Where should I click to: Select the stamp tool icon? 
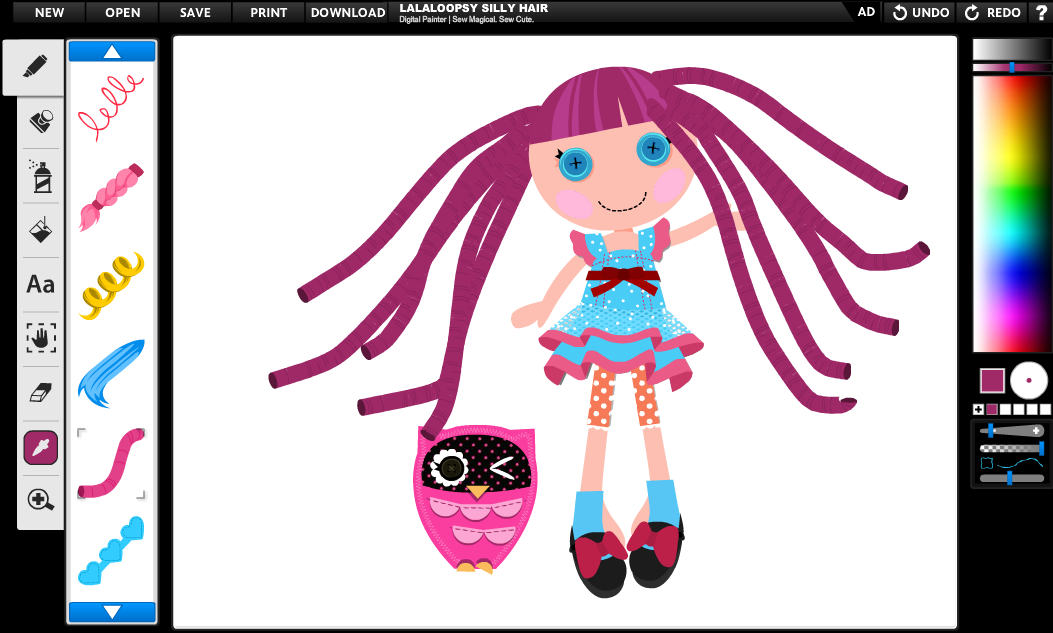[41, 121]
